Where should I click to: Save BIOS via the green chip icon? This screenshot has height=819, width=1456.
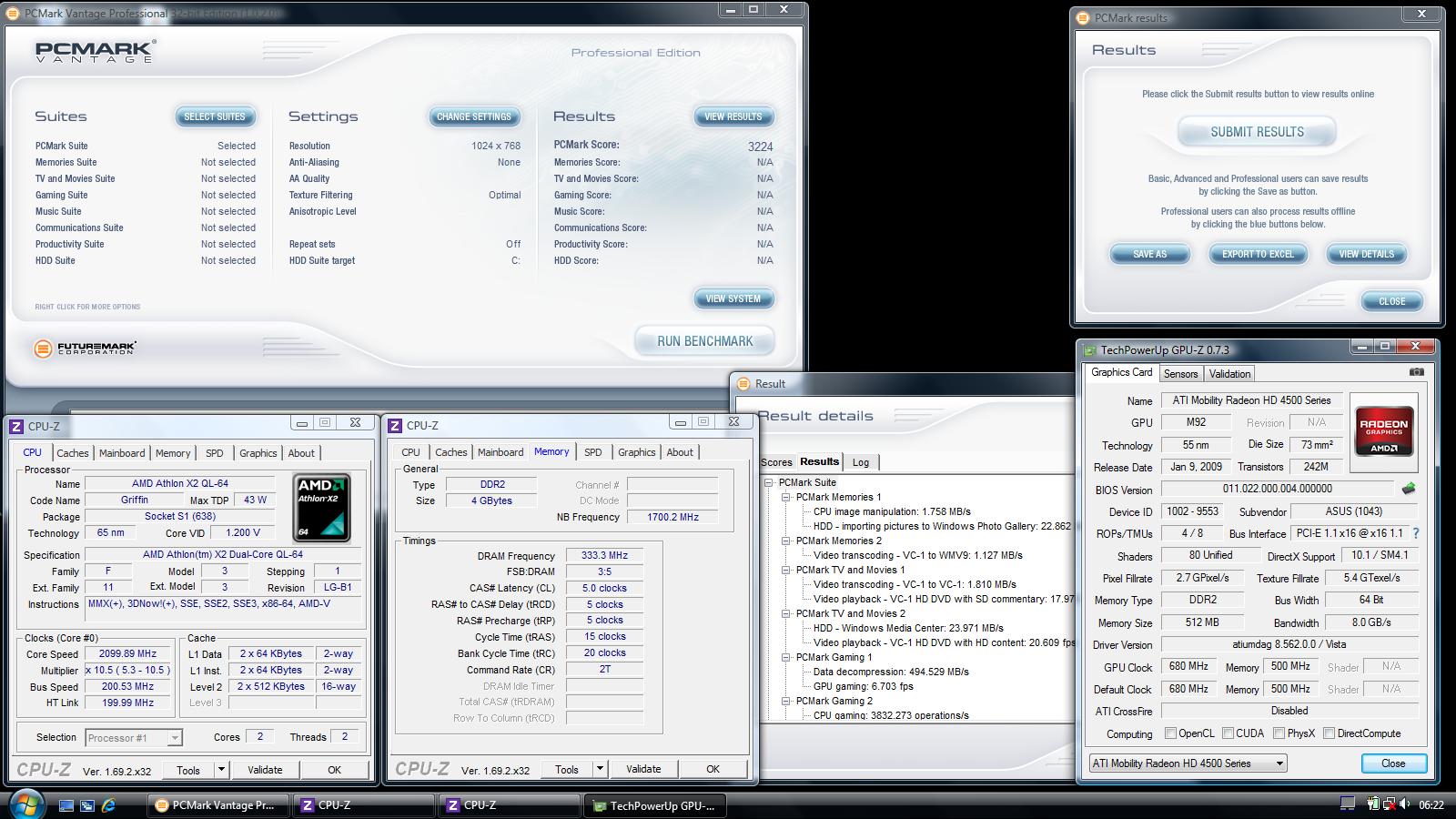pos(1409,489)
